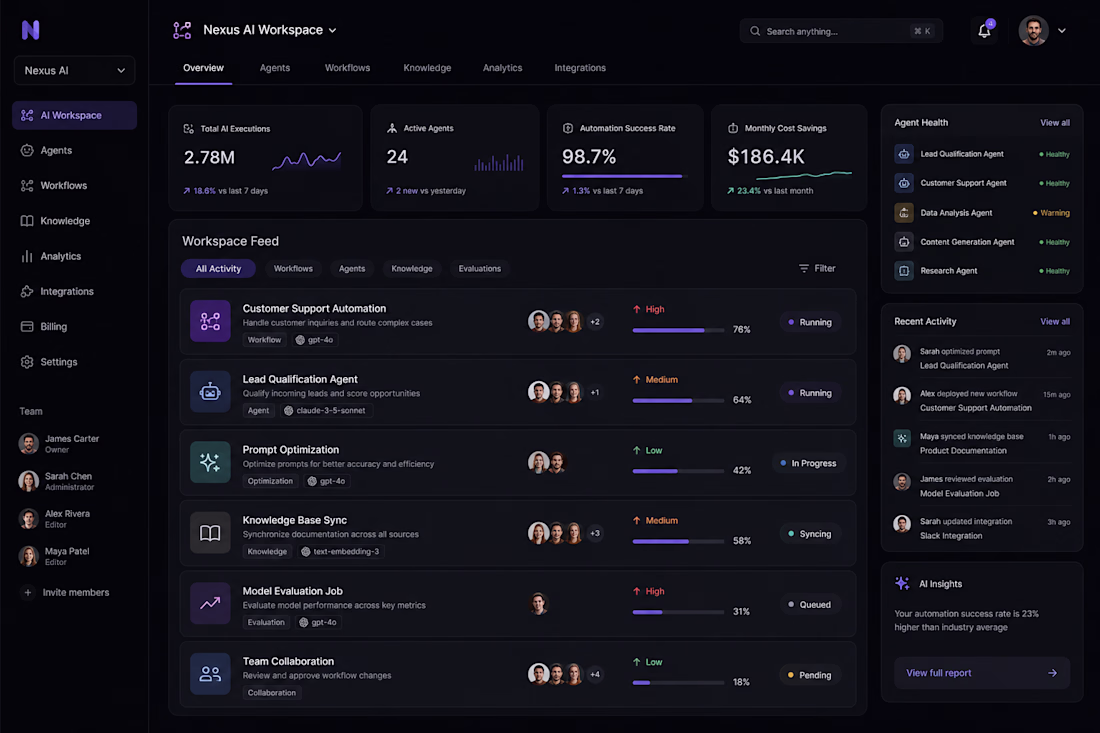This screenshot has width=1100, height=733.
Task: Click the Team Collaboration people icon
Action: (x=210, y=674)
